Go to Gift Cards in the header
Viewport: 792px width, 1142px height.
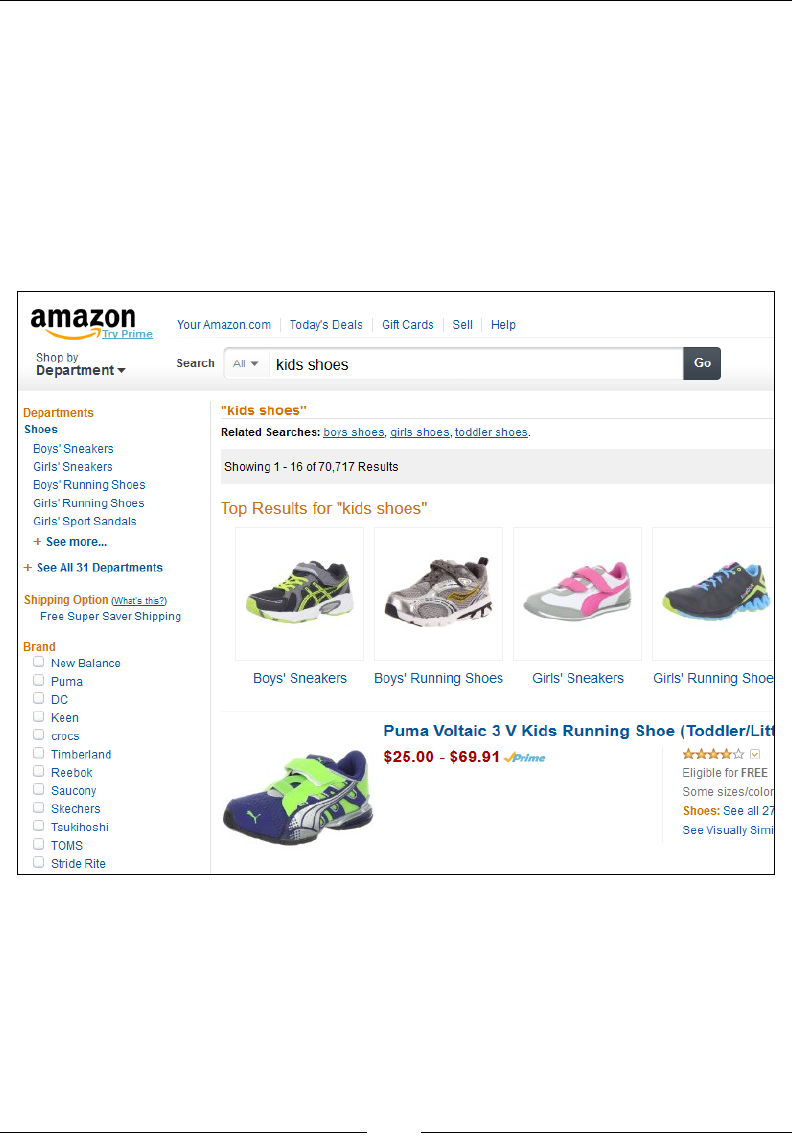point(407,325)
